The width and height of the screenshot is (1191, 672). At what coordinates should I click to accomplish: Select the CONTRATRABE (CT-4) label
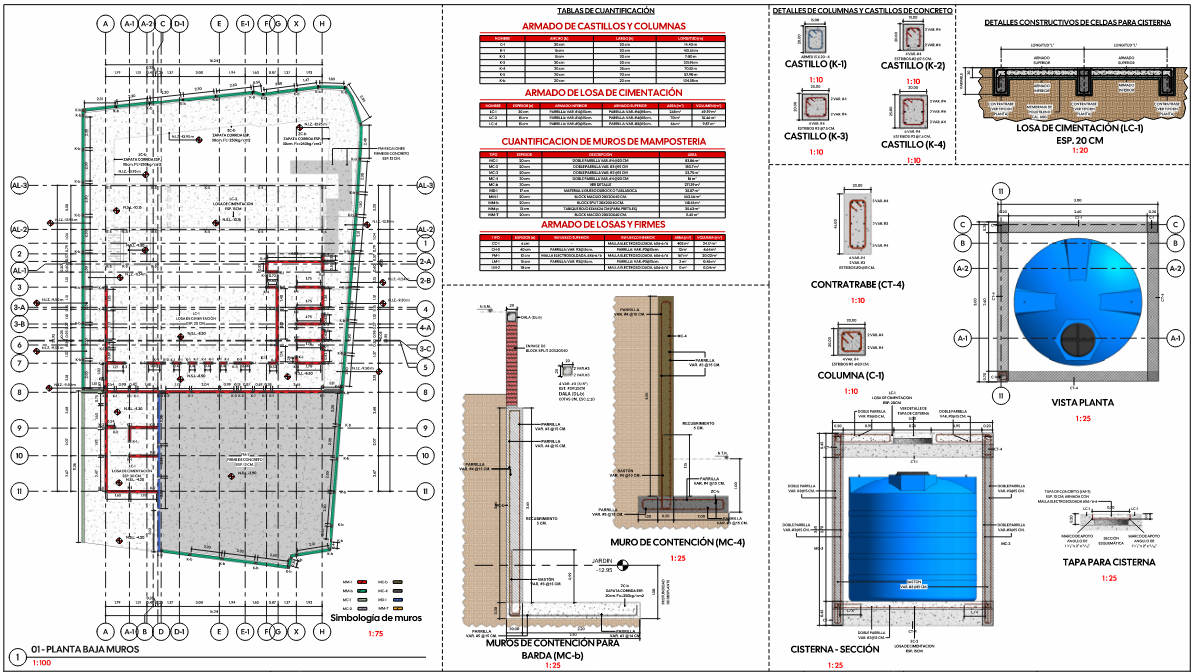[x=858, y=285]
